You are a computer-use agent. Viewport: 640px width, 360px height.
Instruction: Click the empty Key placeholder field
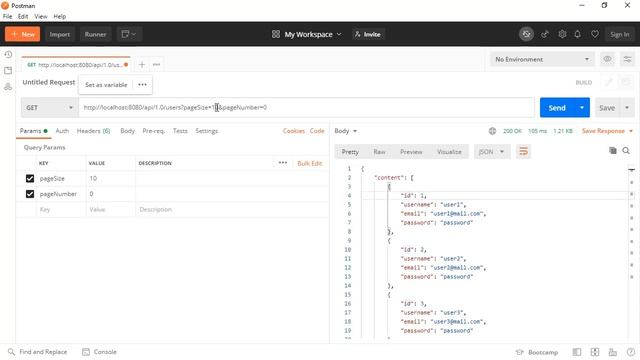(61, 209)
